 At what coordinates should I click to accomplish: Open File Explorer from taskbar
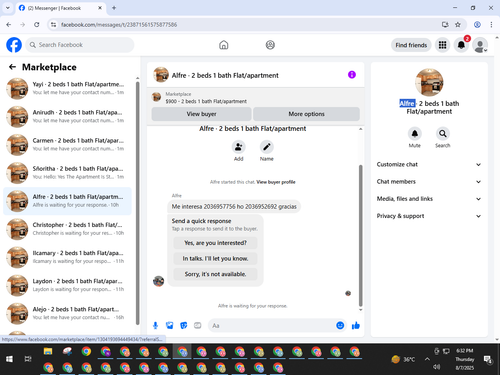pos(48,351)
